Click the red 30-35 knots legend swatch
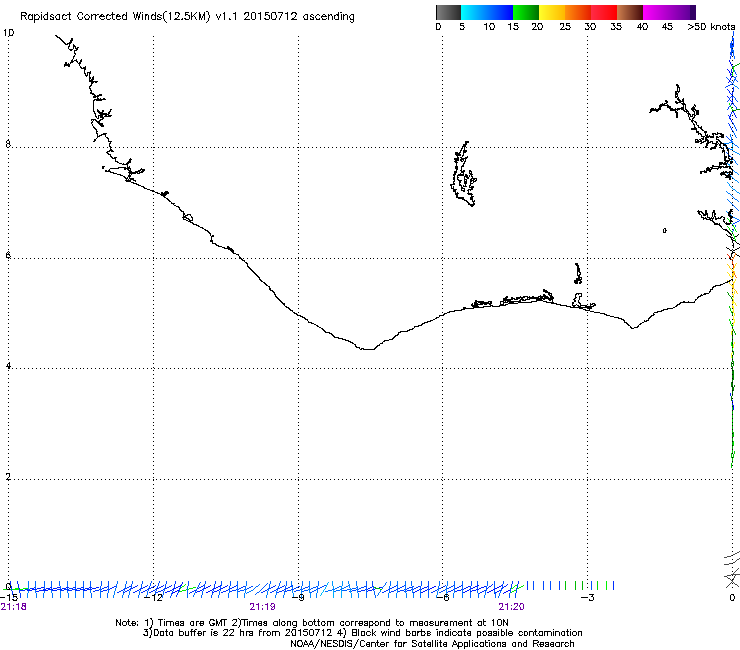 604,12
